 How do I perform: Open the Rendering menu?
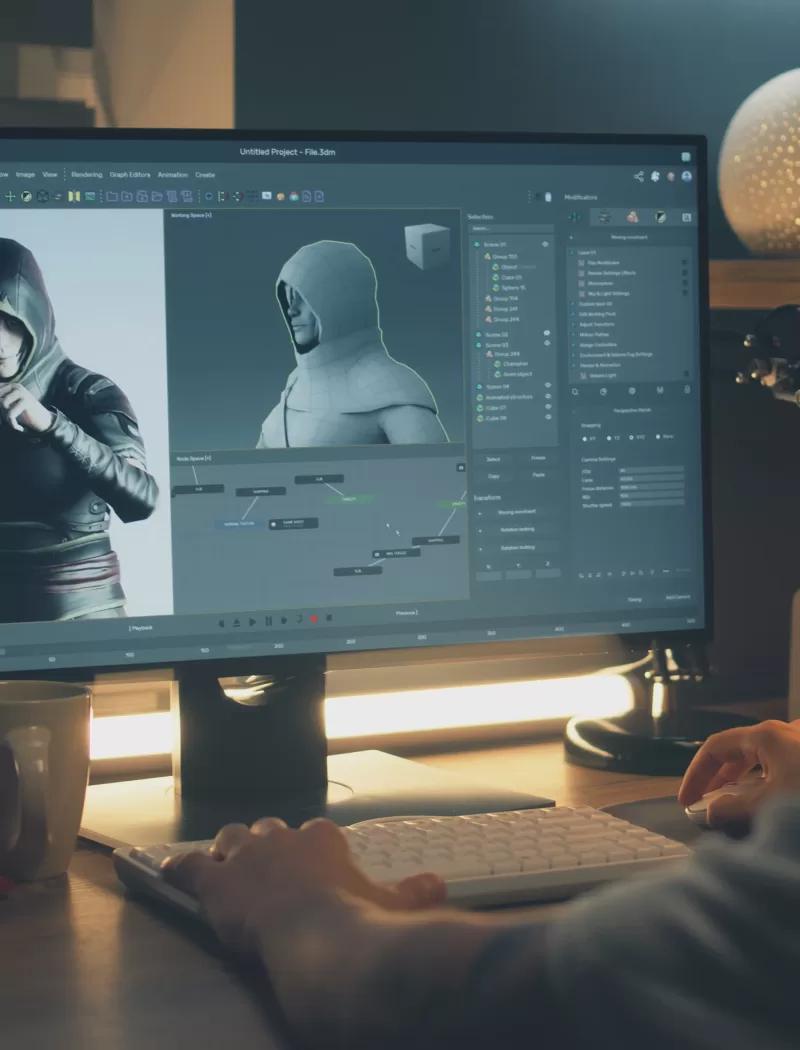pos(87,175)
